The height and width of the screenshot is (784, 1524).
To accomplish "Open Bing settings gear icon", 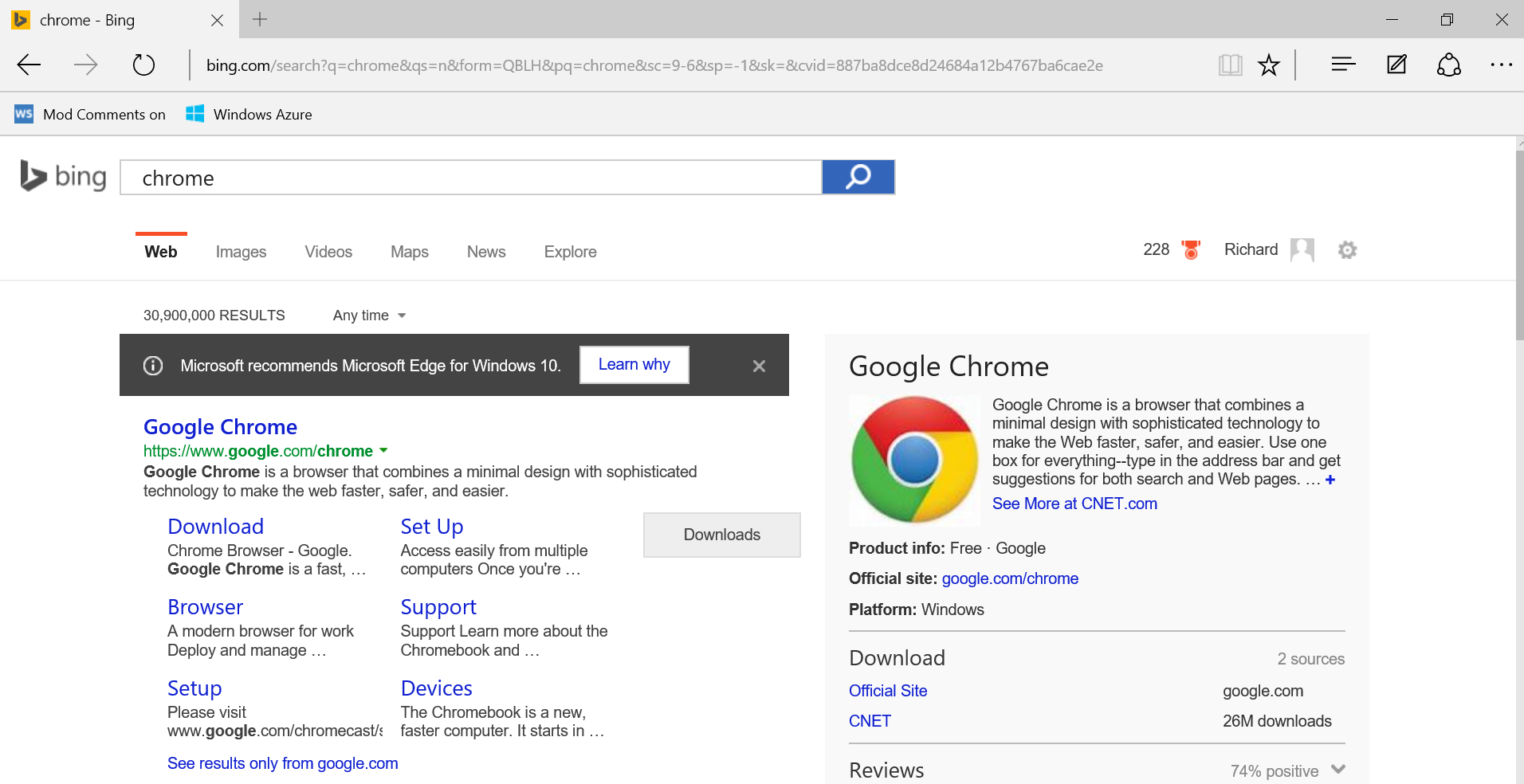I will pos(1347,250).
